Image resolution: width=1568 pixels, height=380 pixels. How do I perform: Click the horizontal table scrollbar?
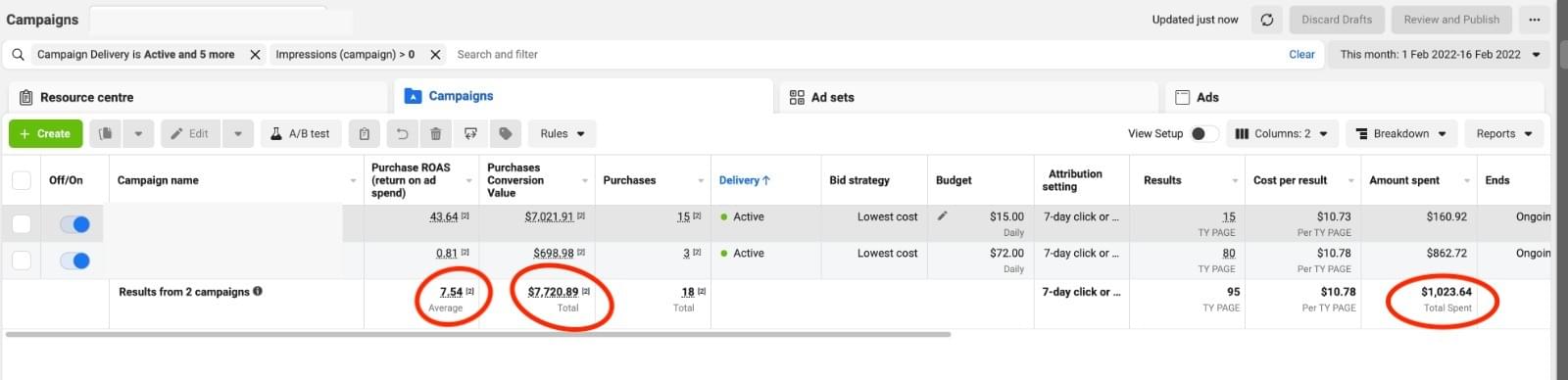[x=477, y=334]
